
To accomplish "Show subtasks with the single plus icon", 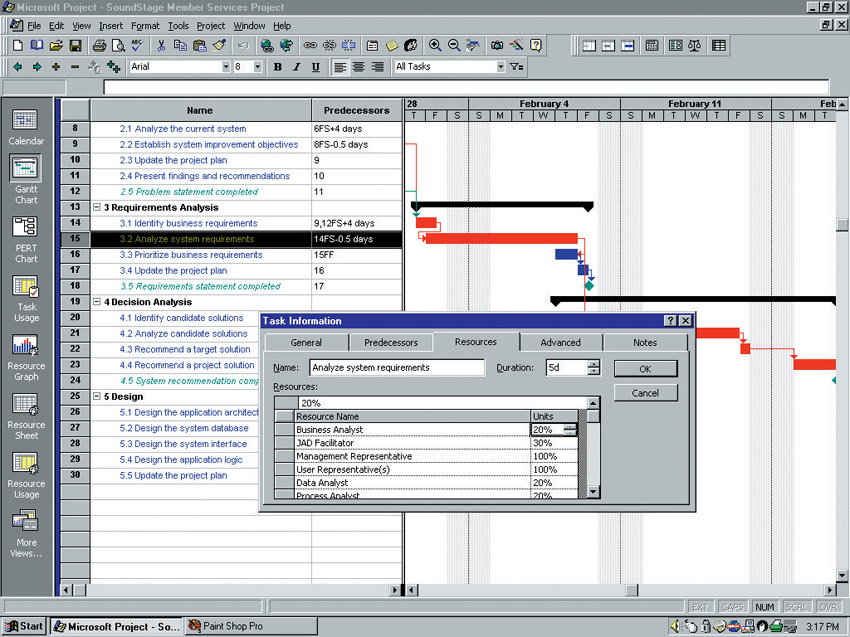I will coord(56,67).
